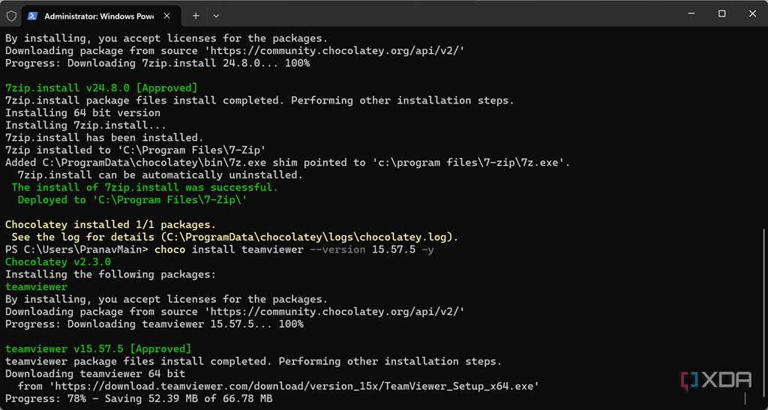This screenshot has height=410, width=768.
Task: Open the new tab profile dropdown arrow
Action: (x=216, y=16)
